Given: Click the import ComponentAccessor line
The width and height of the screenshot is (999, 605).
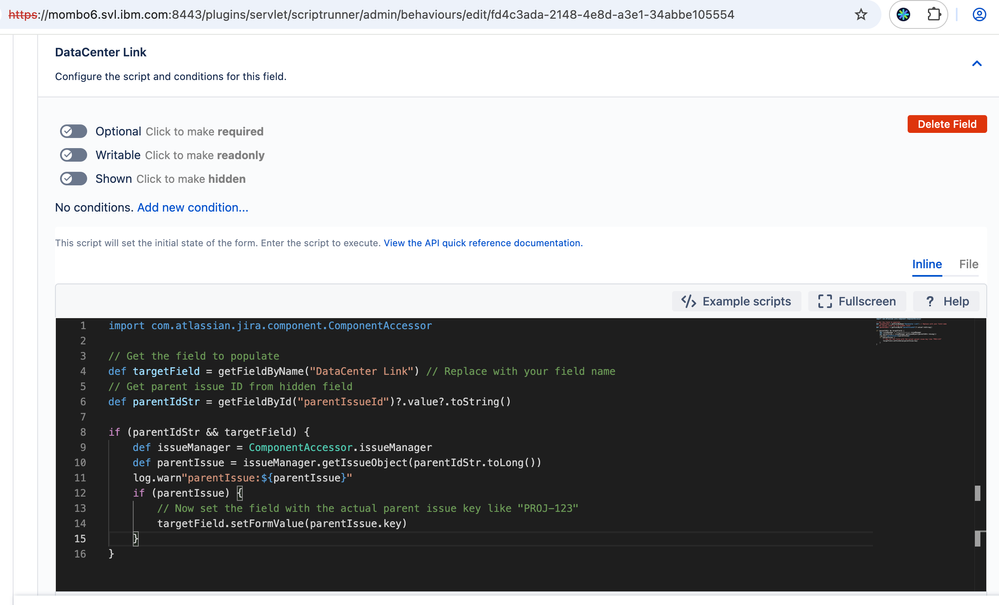Looking at the screenshot, I should coord(270,325).
